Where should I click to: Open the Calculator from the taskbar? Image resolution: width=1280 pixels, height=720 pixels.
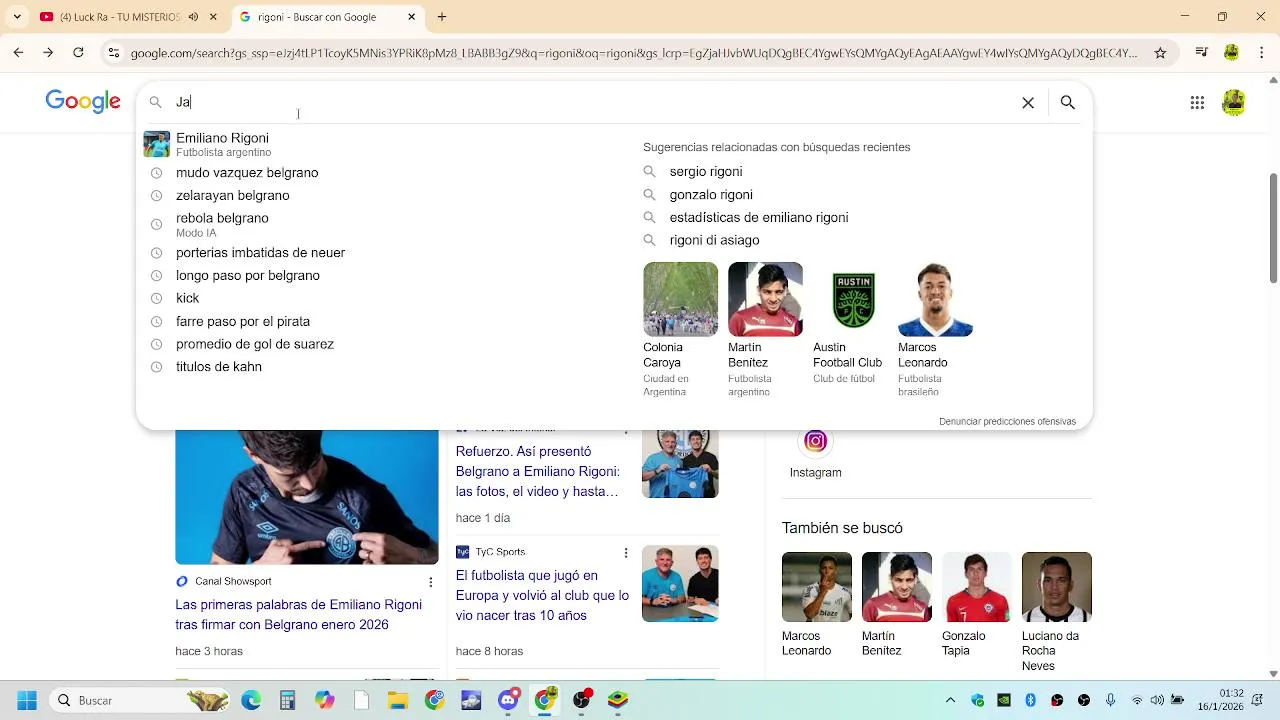pyautogui.click(x=288, y=700)
